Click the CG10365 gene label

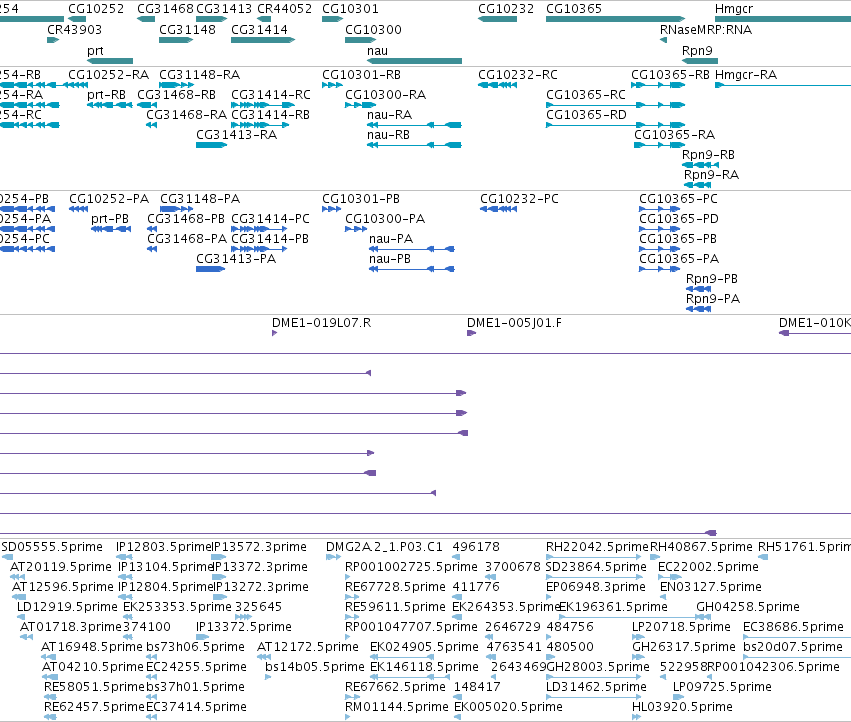tap(574, 9)
